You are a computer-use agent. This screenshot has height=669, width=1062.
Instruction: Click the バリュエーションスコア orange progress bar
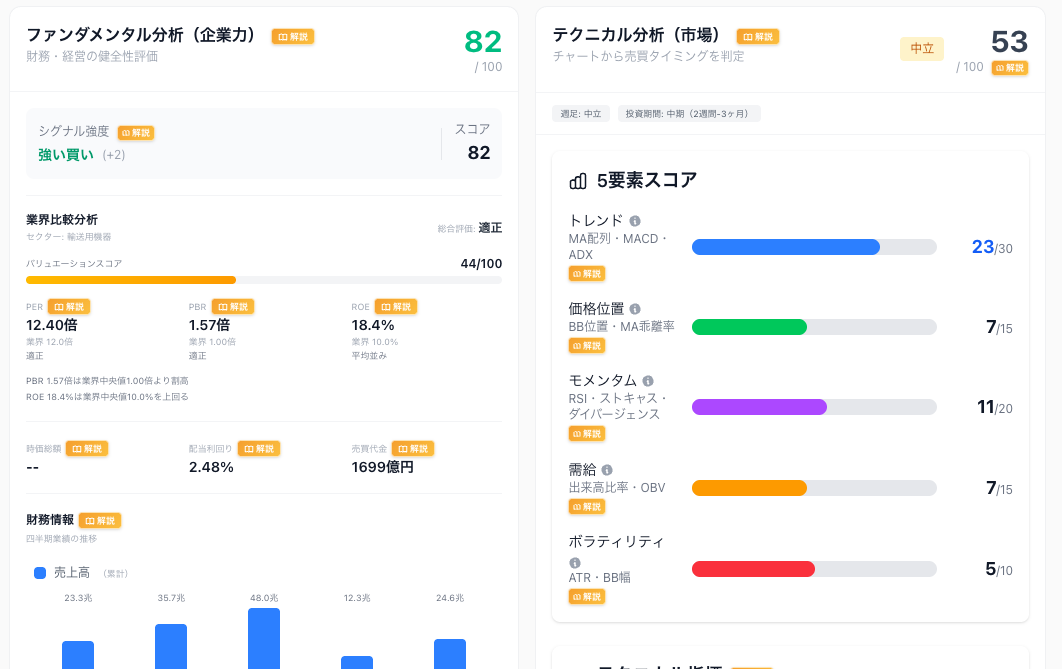pyautogui.click(x=131, y=280)
